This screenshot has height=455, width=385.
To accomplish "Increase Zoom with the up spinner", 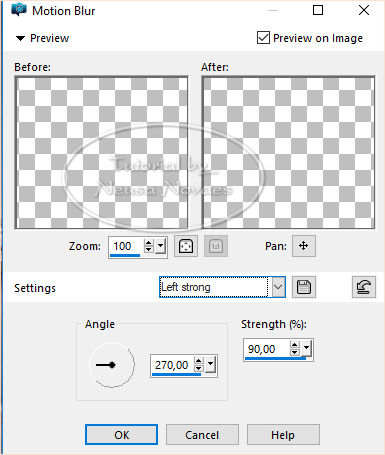I will click(x=149, y=242).
